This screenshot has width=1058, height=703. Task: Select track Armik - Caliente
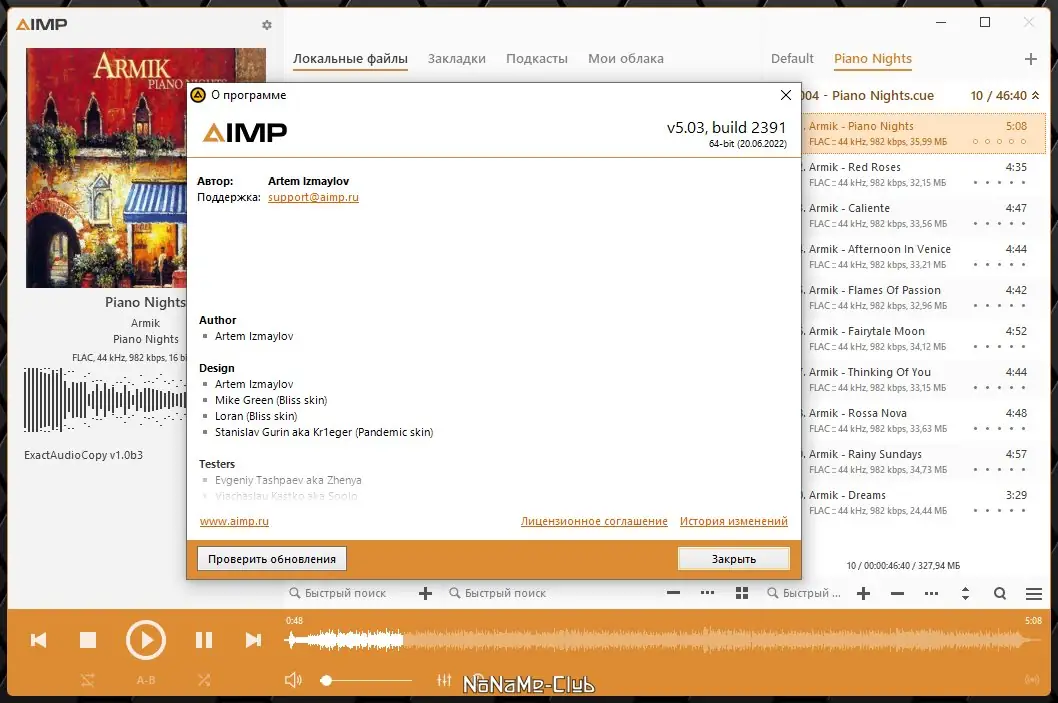click(x=923, y=215)
